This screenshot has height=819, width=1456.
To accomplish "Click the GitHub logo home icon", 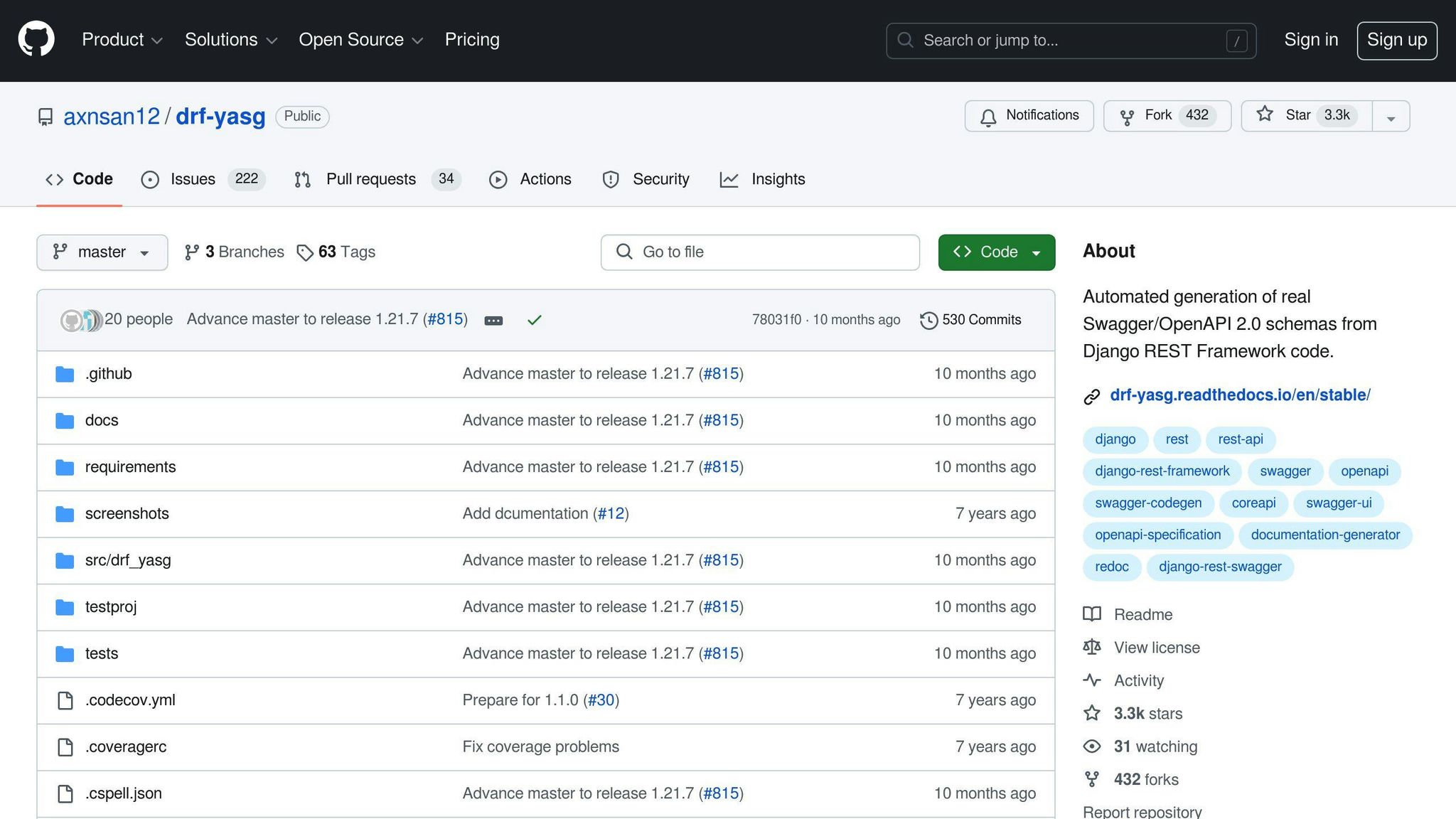I will pyautogui.click(x=36, y=39).
